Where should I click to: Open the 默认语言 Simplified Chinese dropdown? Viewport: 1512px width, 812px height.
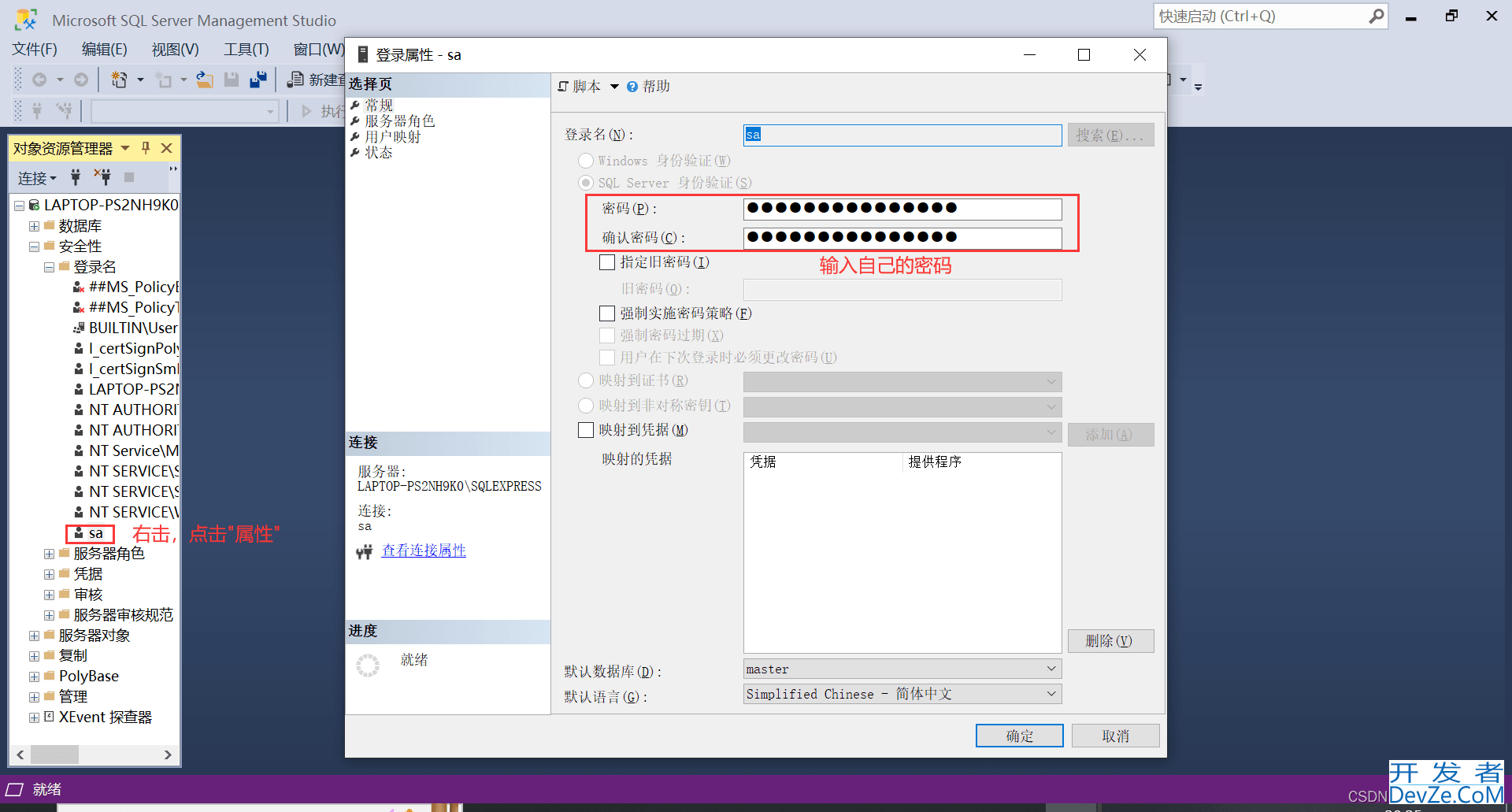[x=902, y=694]
